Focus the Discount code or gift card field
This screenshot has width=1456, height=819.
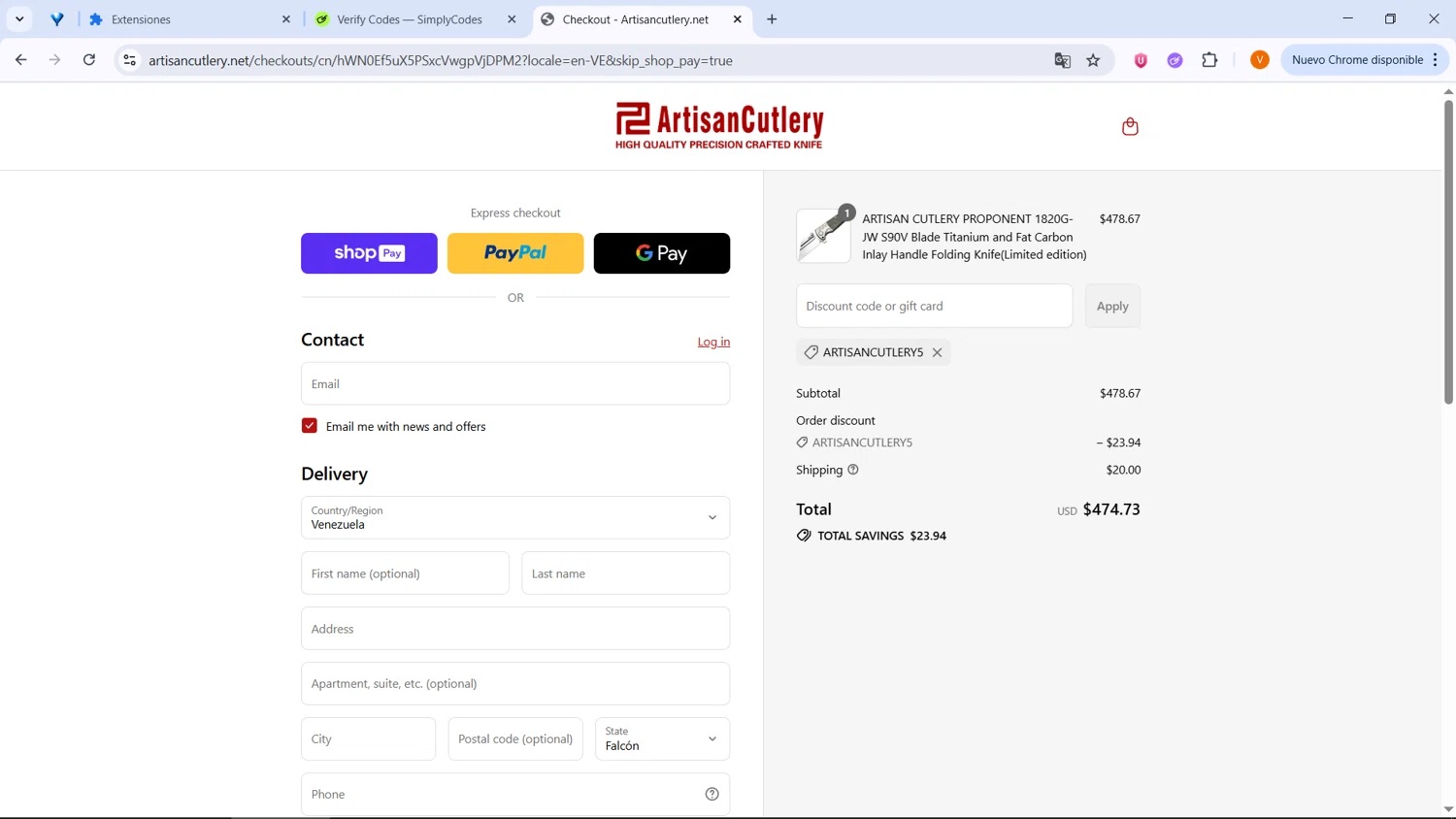(934, 306)
